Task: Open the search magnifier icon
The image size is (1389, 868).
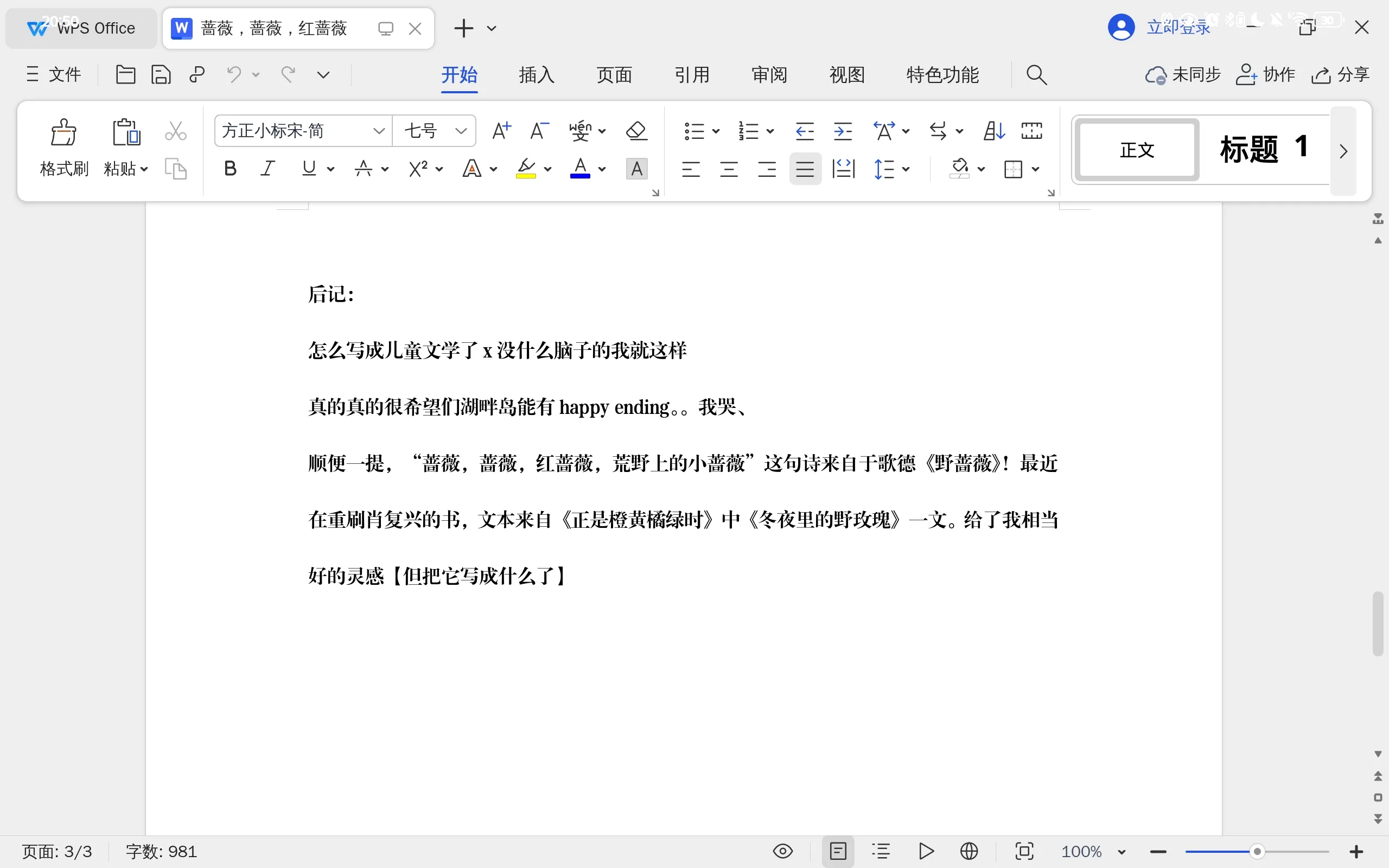Action: [x=1036, y=75]
